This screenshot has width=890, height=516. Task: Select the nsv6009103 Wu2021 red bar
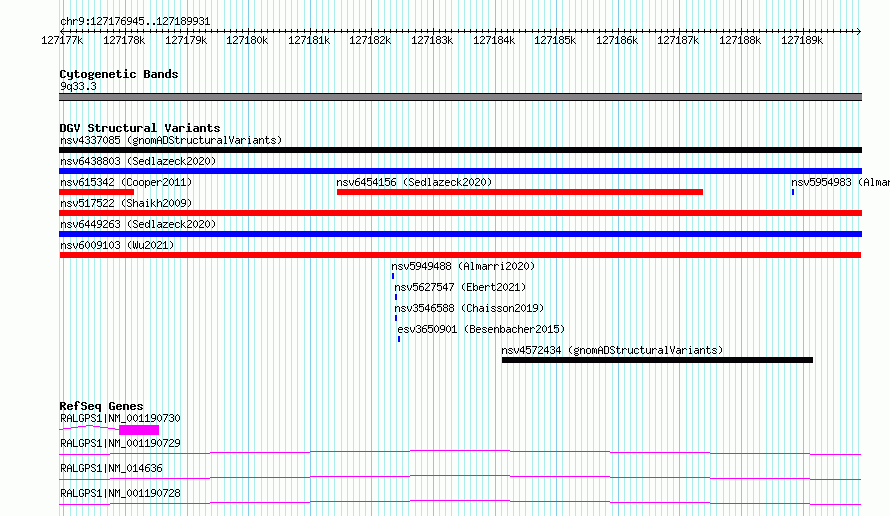460,255
